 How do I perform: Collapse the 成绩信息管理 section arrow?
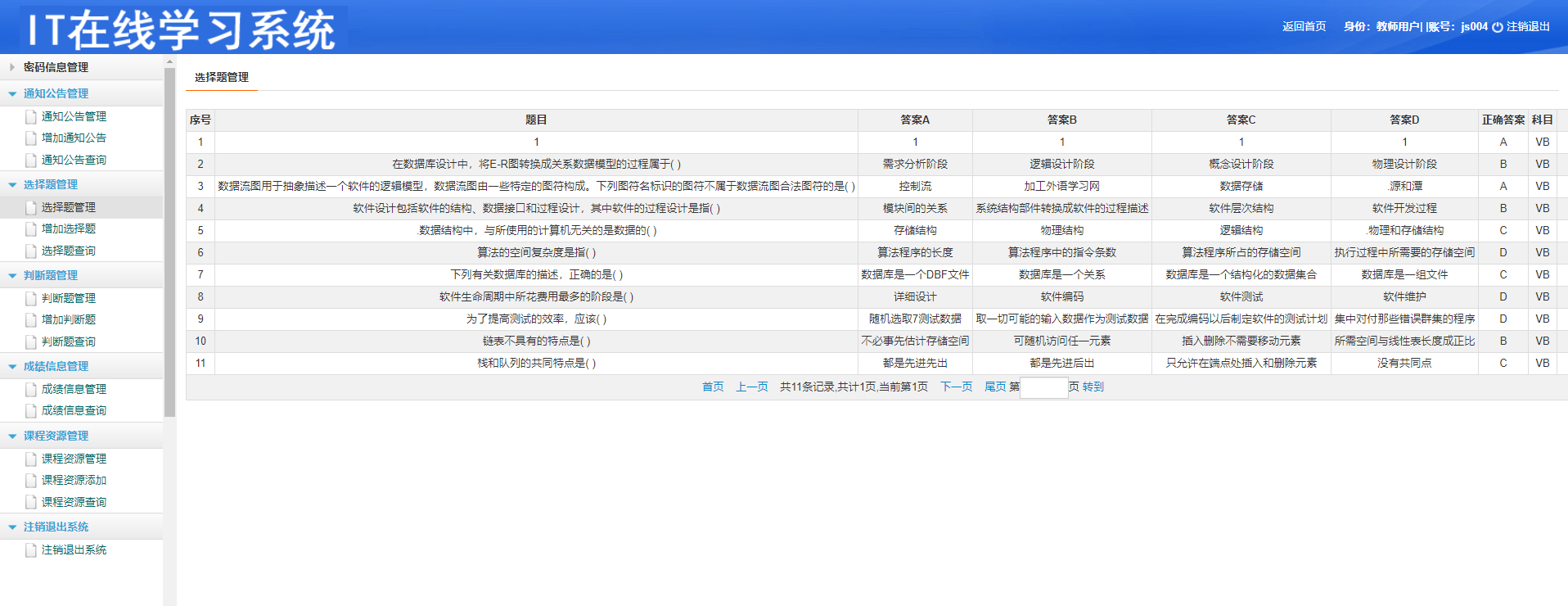[12, 366]
